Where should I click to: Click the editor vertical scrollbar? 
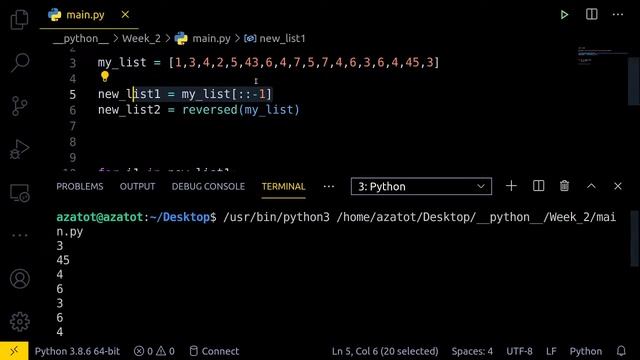[633, 81]
